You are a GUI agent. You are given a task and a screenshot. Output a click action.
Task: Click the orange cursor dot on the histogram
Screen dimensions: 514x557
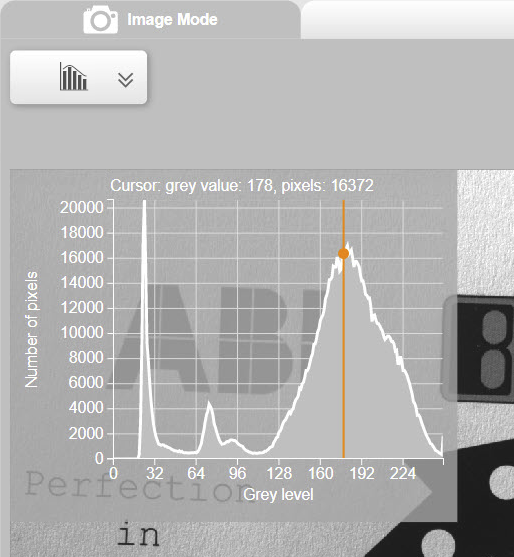343,254
